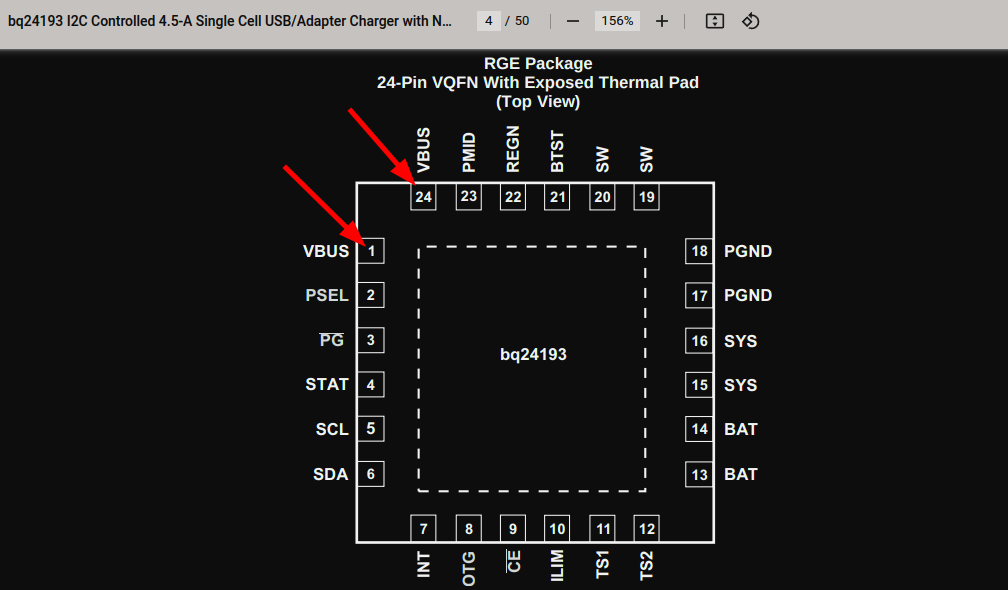The width and height of the screenshot is (1008, 590).
Task: Click pin 17 box
Action: (x=699, y=296)
